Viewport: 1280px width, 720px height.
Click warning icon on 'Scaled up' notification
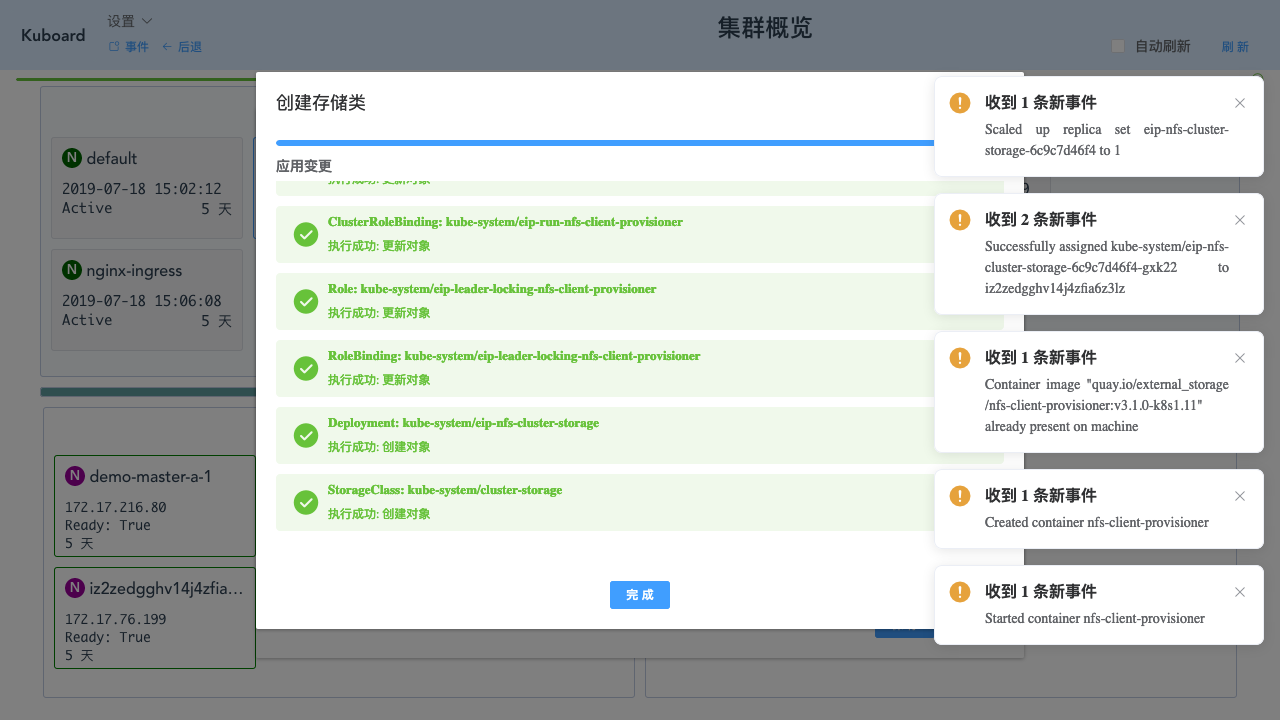[x=960, y=103]
